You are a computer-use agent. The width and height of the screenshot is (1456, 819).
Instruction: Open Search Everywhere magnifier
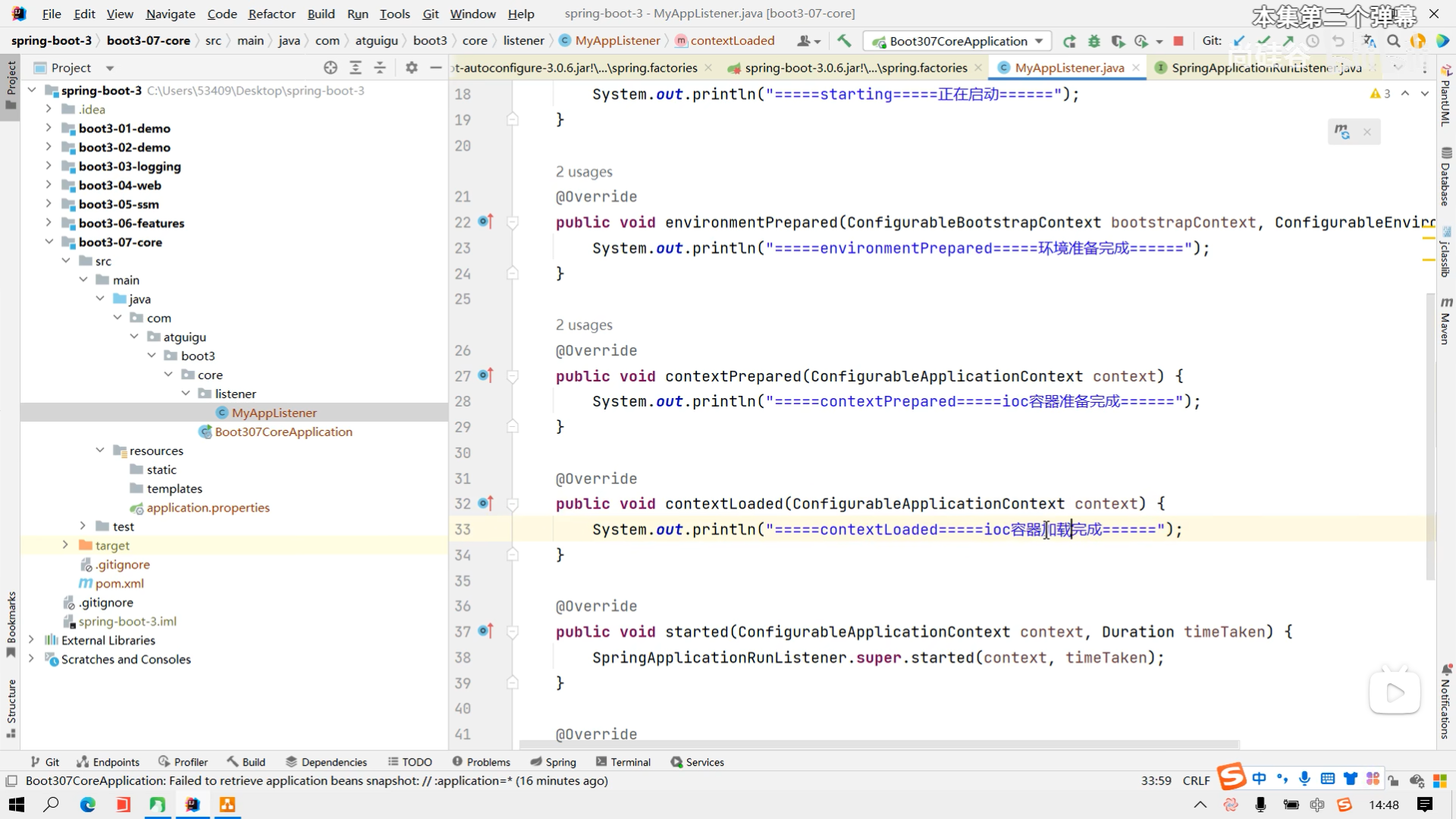point(1393,41)
